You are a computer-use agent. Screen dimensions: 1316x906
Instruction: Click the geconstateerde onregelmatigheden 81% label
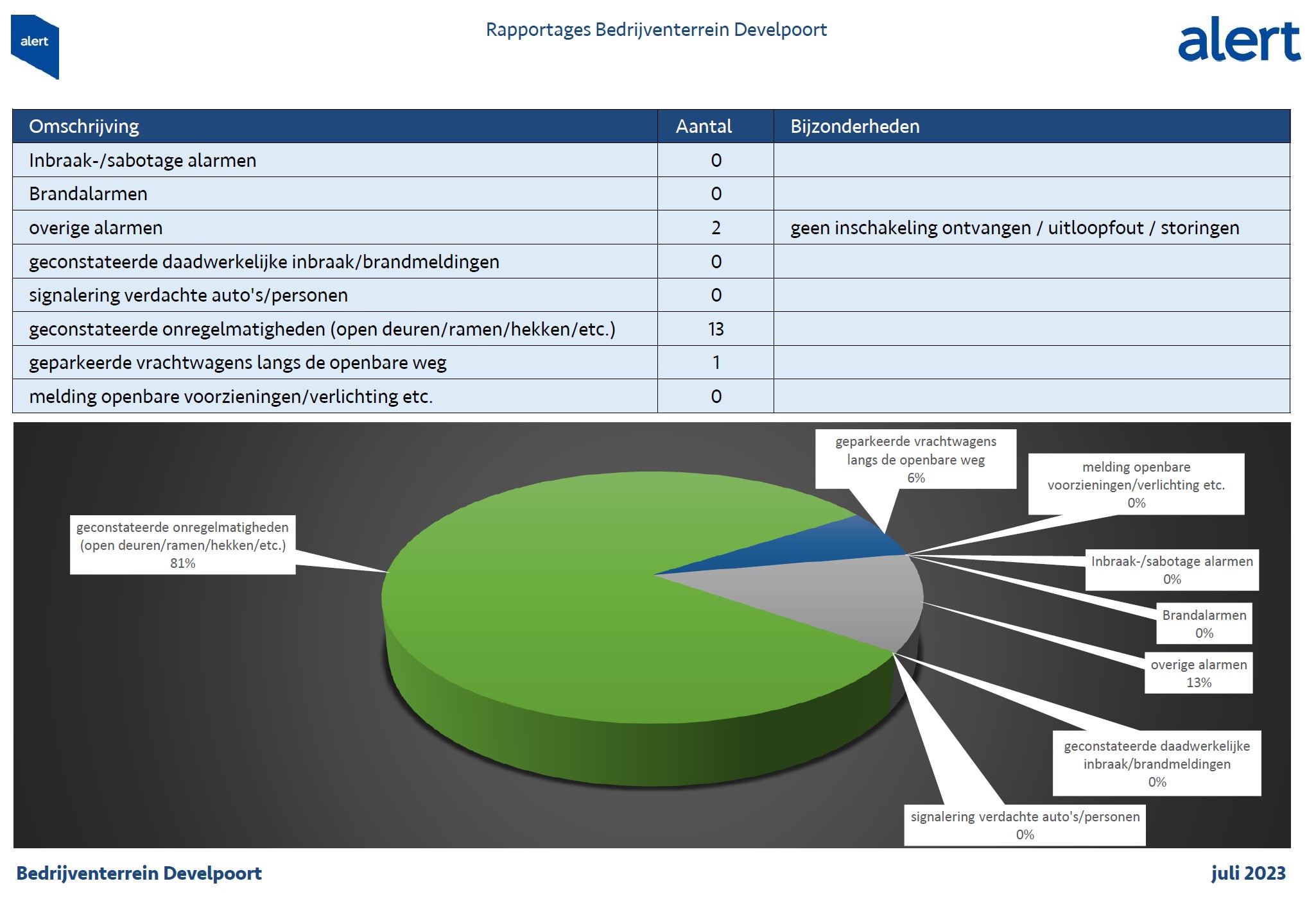[182, 545]
